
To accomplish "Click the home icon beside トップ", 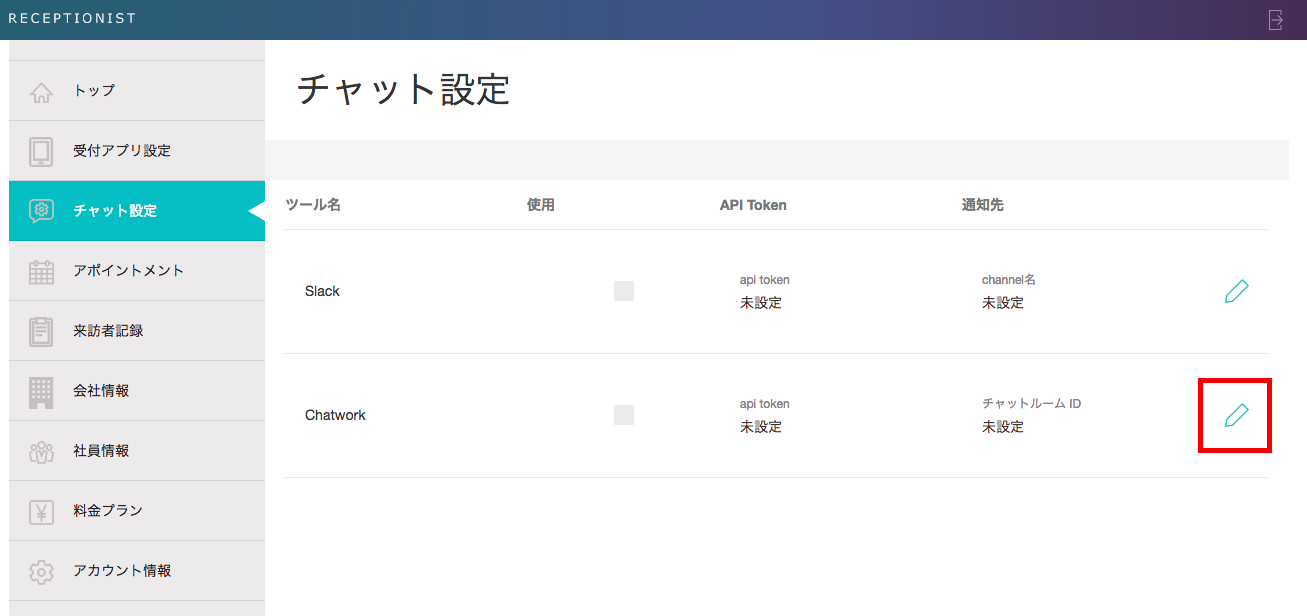I will point(41,91).
